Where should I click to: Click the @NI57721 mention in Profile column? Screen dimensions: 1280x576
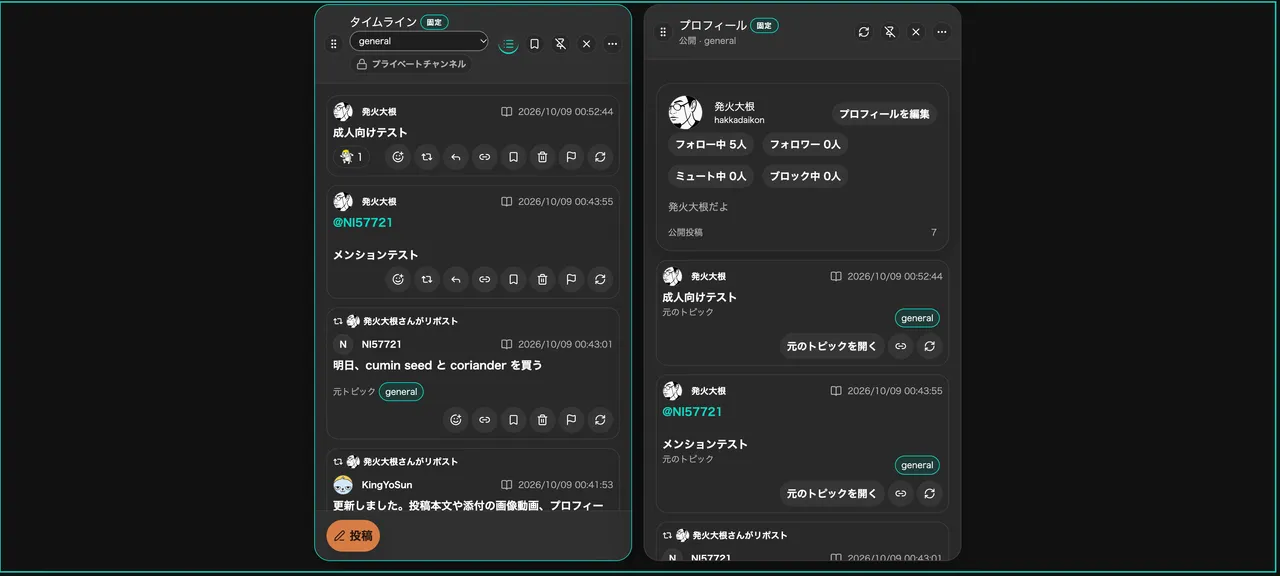pyautogui.click(x=692, y=411)
